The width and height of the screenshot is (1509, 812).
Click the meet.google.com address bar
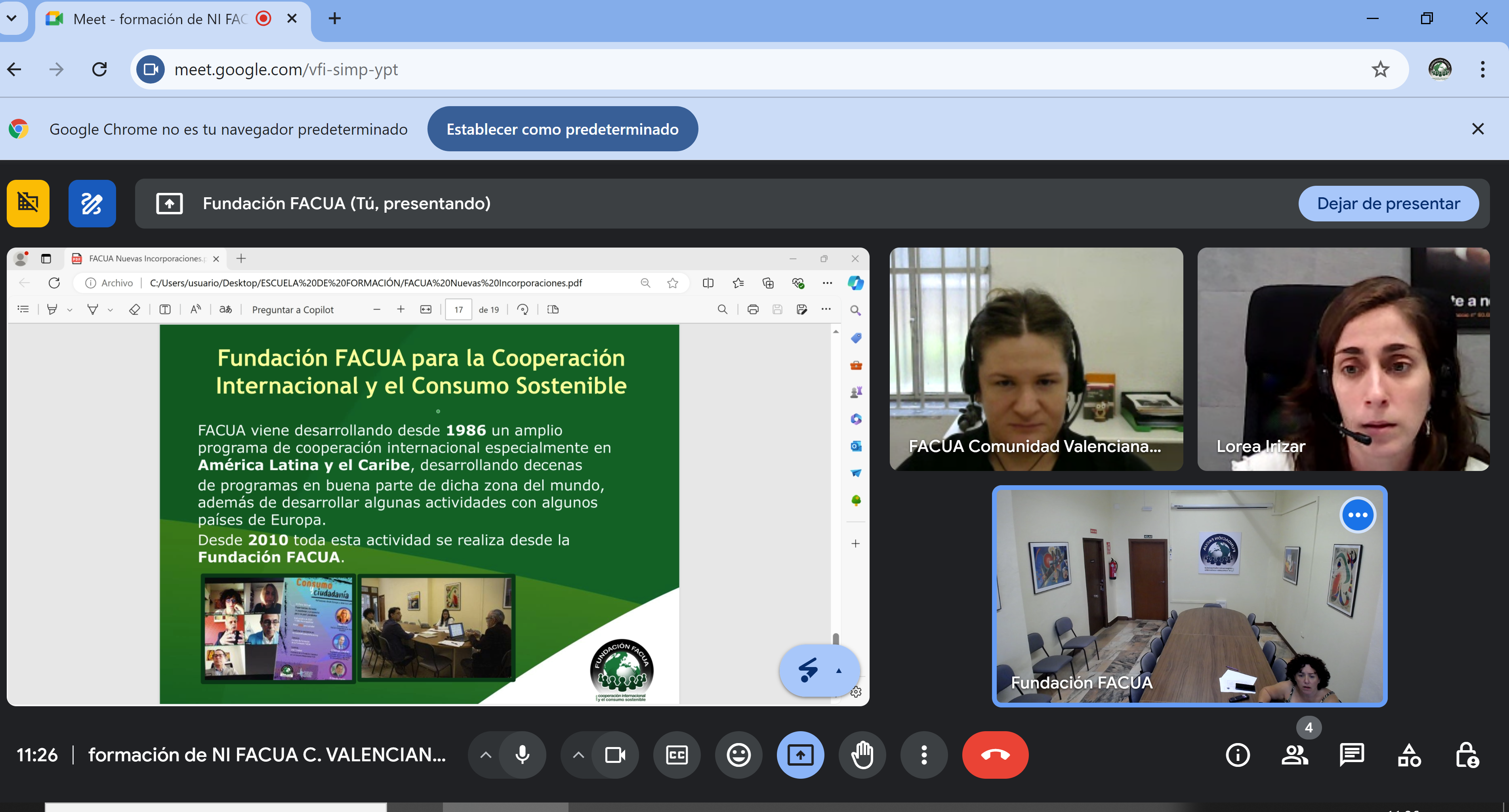point(703,69)
